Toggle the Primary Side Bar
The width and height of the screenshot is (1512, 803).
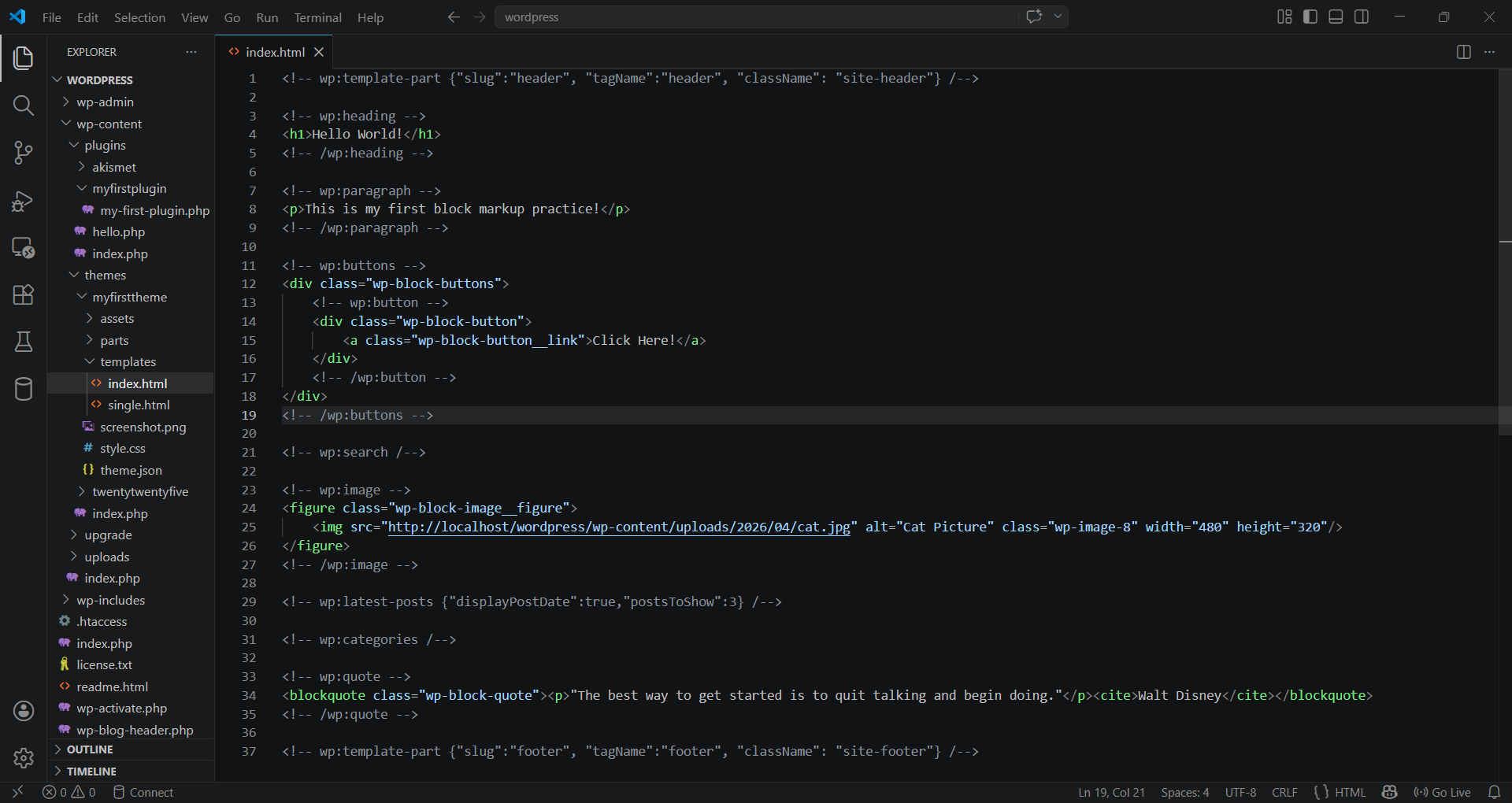[1310, 17]
